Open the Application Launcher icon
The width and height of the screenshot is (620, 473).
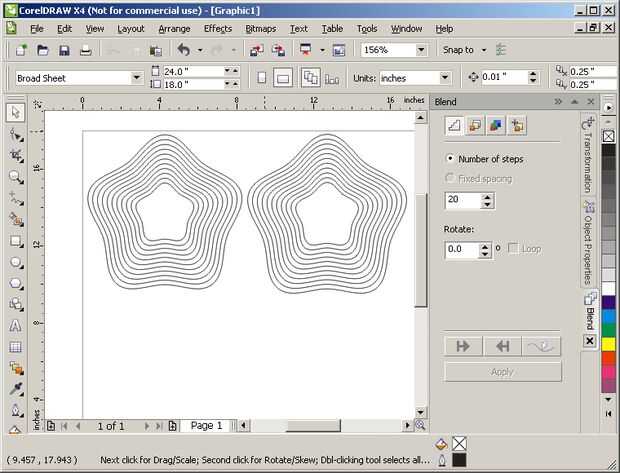[x=306, y=50]
